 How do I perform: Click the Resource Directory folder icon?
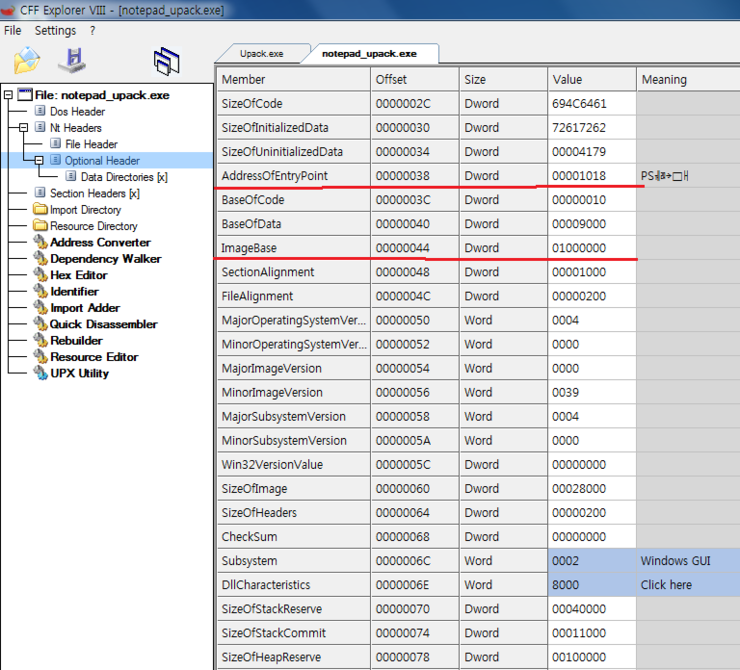41,225
